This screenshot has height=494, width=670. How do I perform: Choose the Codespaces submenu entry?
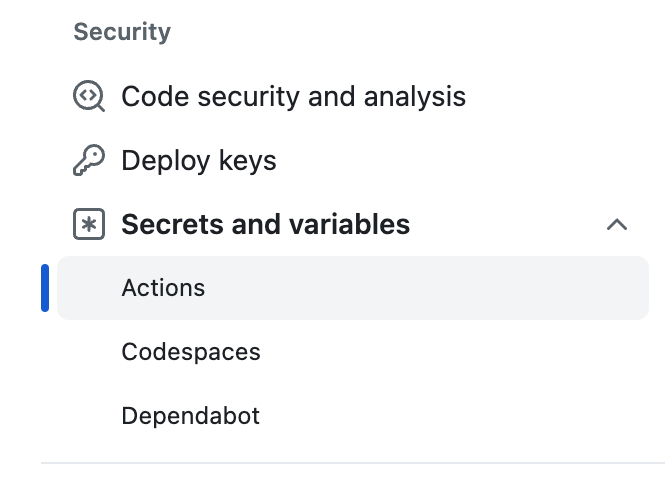pos(191,352)
